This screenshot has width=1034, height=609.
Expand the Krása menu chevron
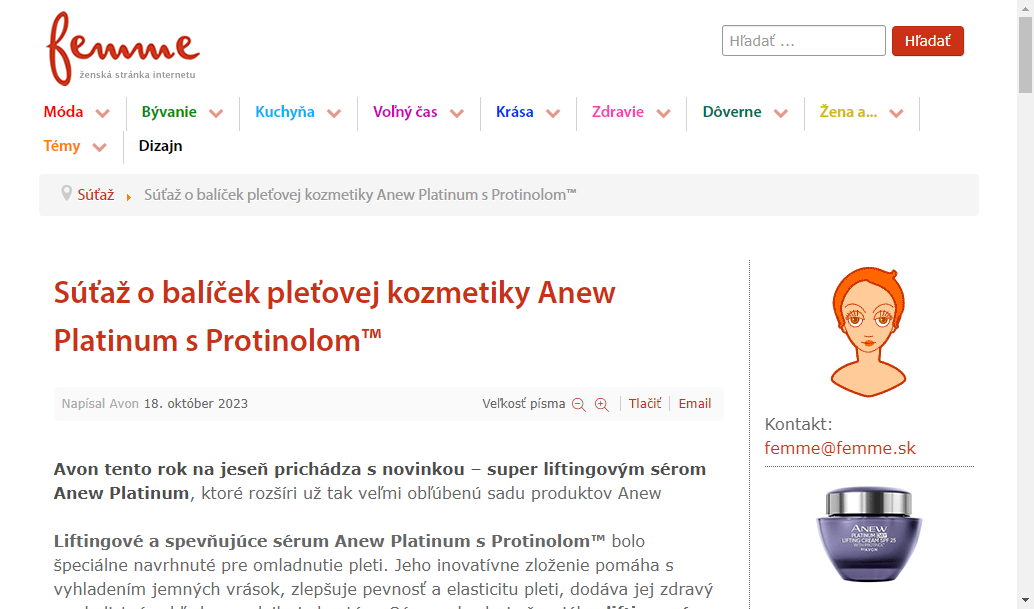coord(553,113)
